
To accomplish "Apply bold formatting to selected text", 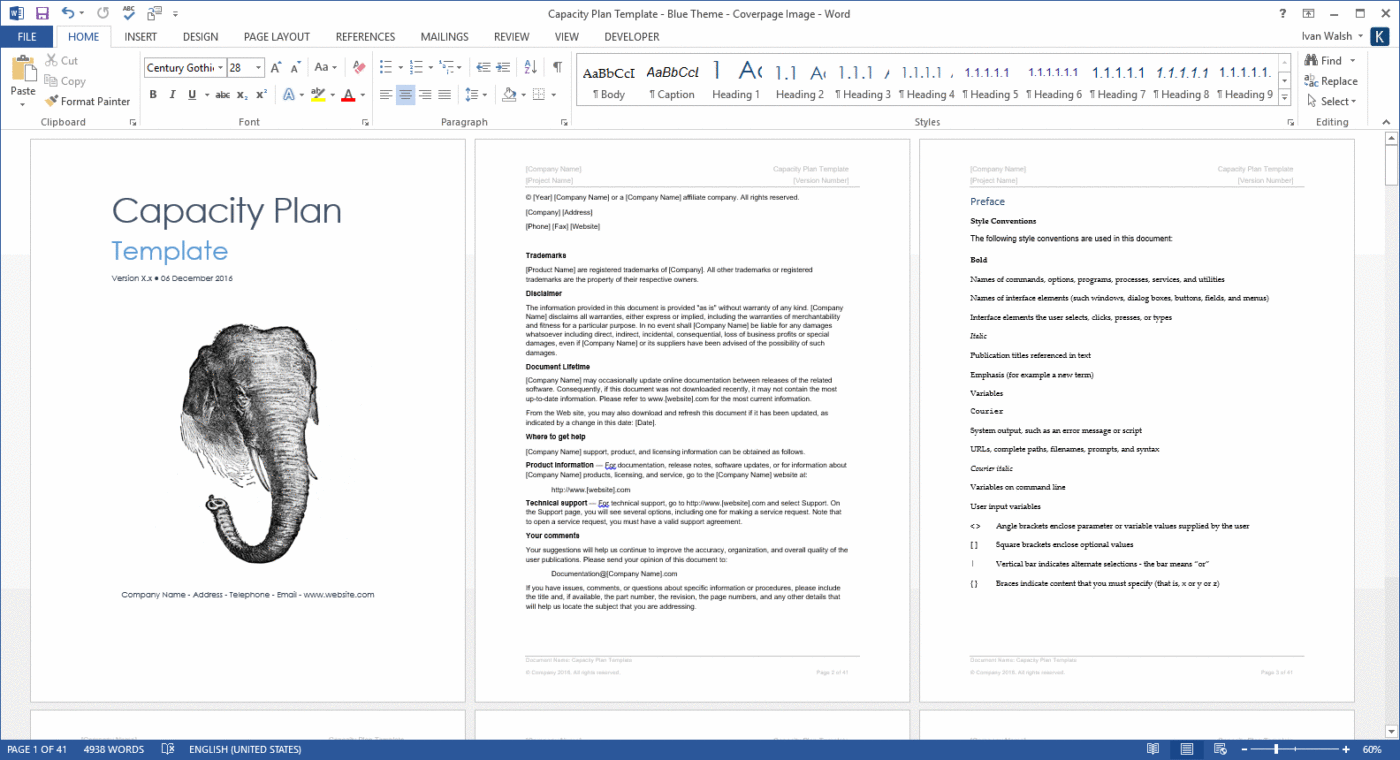I will pyautogui.click(x=152, y=94).
